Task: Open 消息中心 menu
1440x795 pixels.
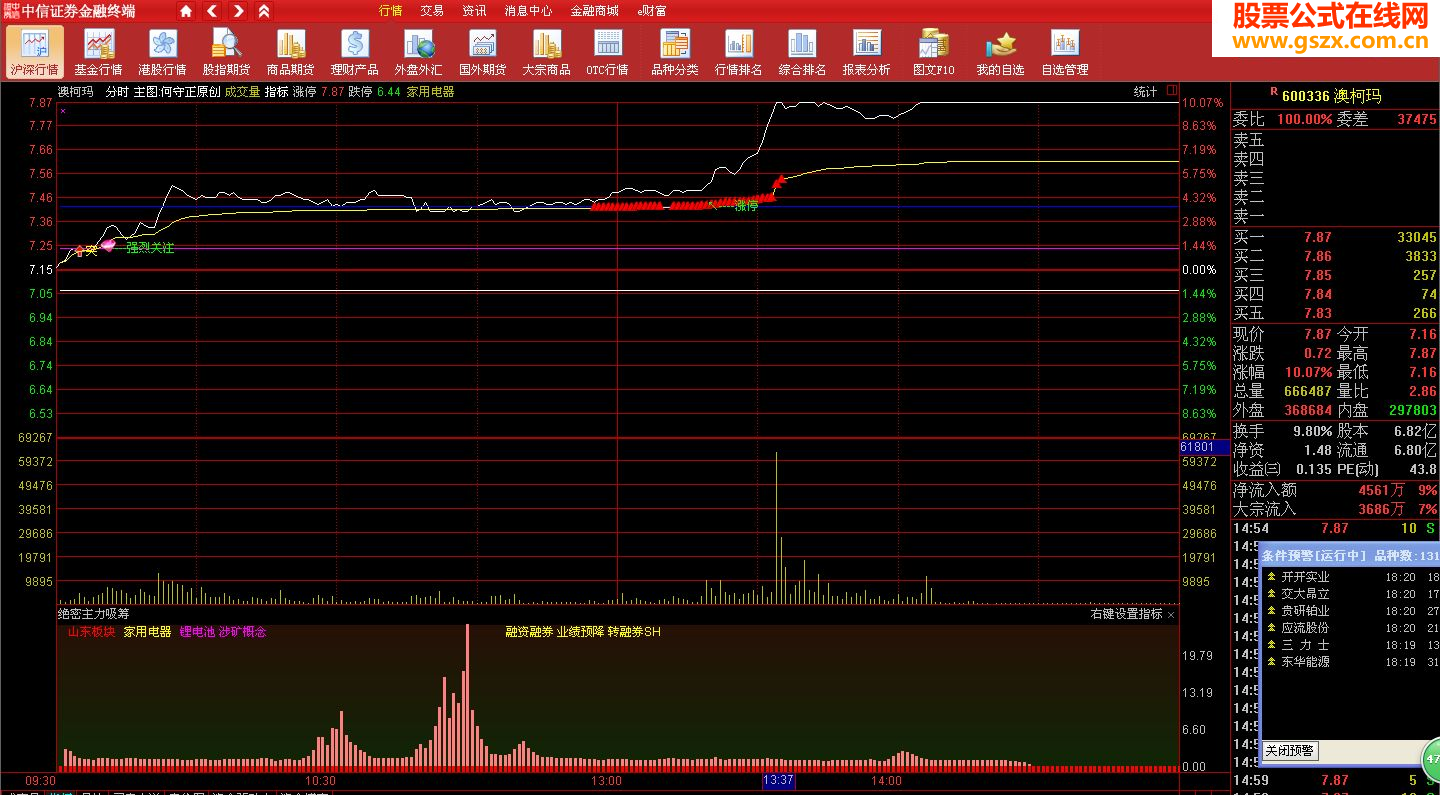Action: 528,11
